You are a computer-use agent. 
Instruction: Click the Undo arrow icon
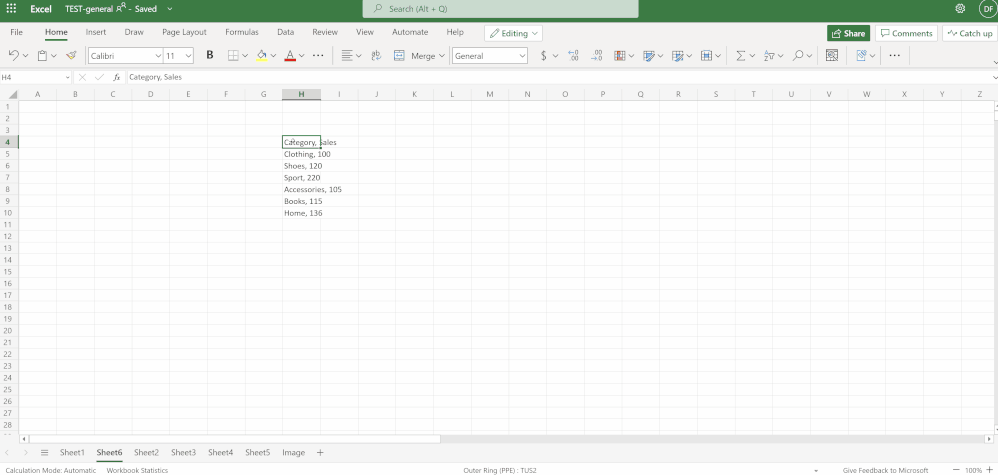[x=13, y=56]
